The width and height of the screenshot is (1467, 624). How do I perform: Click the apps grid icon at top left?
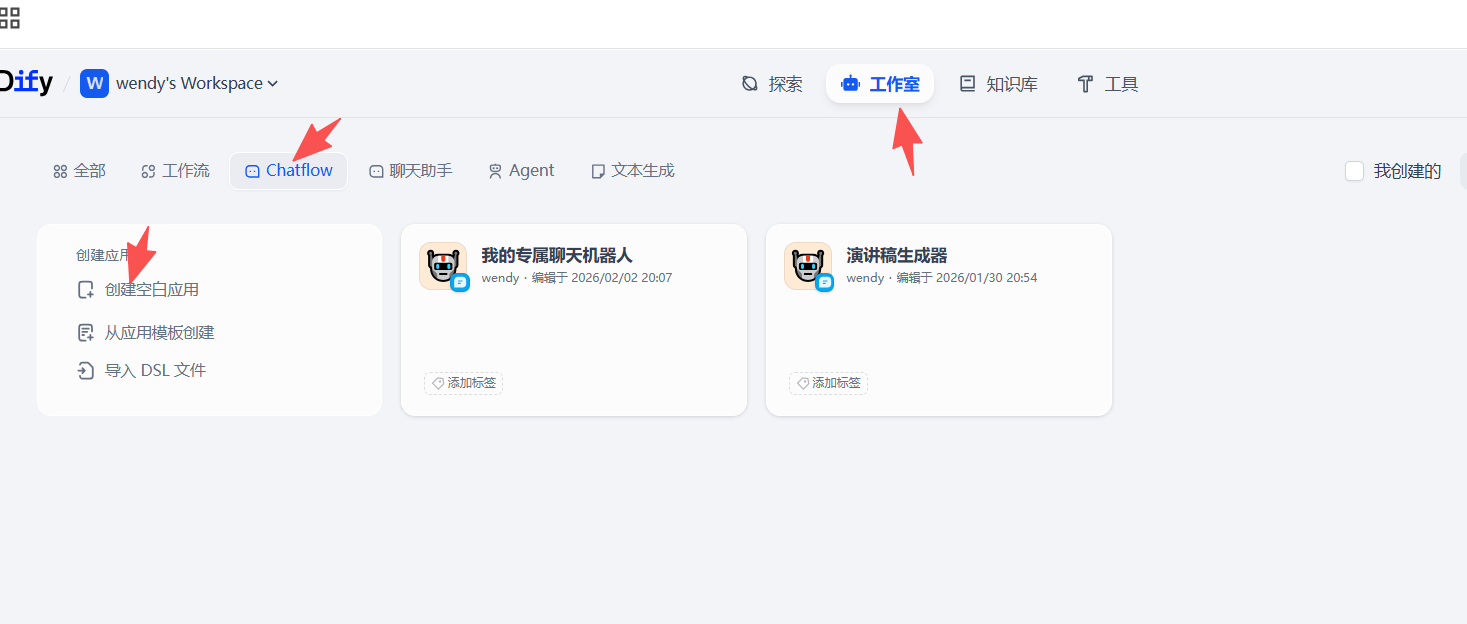10,17
